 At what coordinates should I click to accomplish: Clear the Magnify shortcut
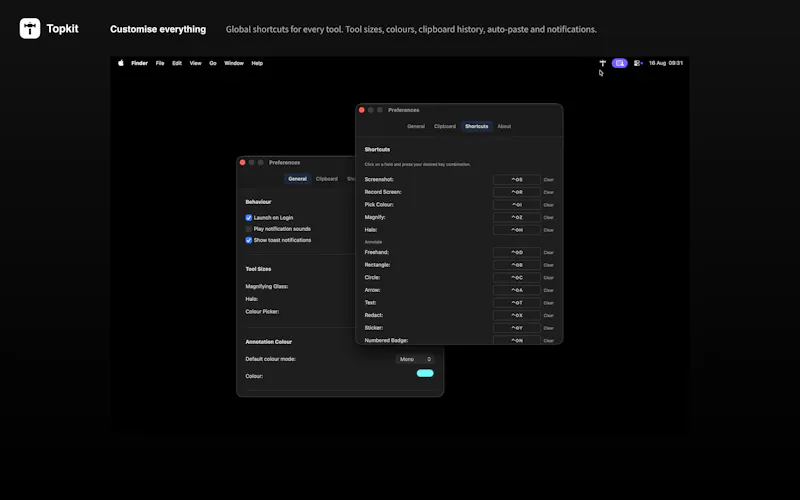(x=548, y=217)
